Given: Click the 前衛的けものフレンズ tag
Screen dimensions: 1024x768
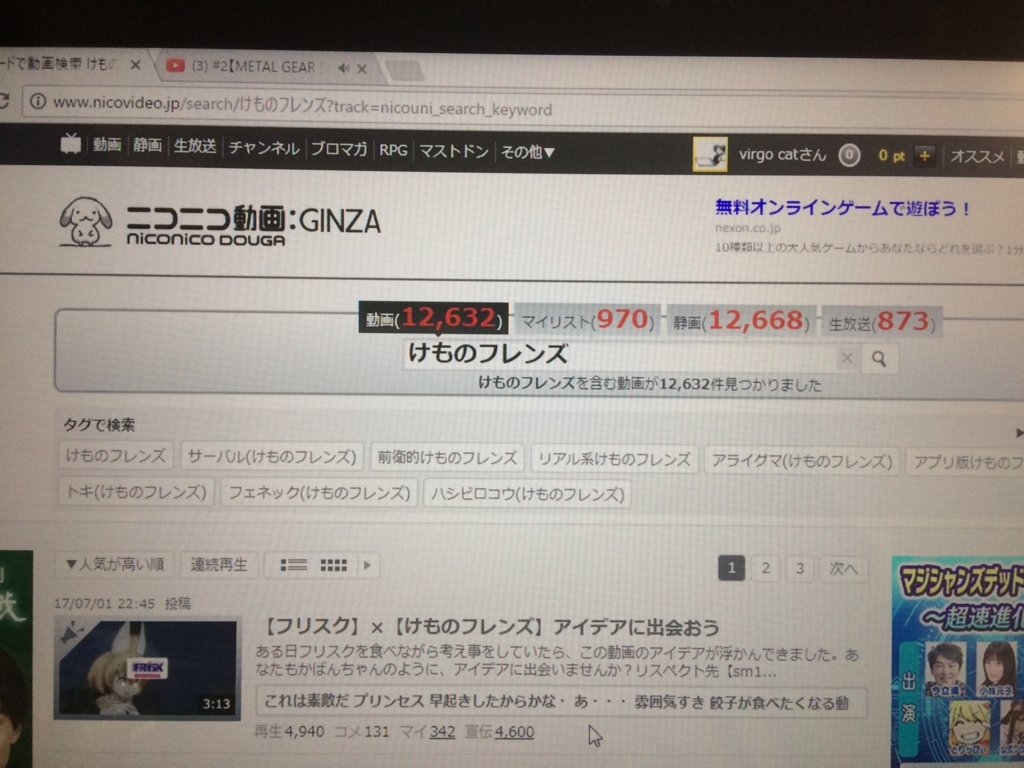Looking at the screenshot, I should pos(447,458).
